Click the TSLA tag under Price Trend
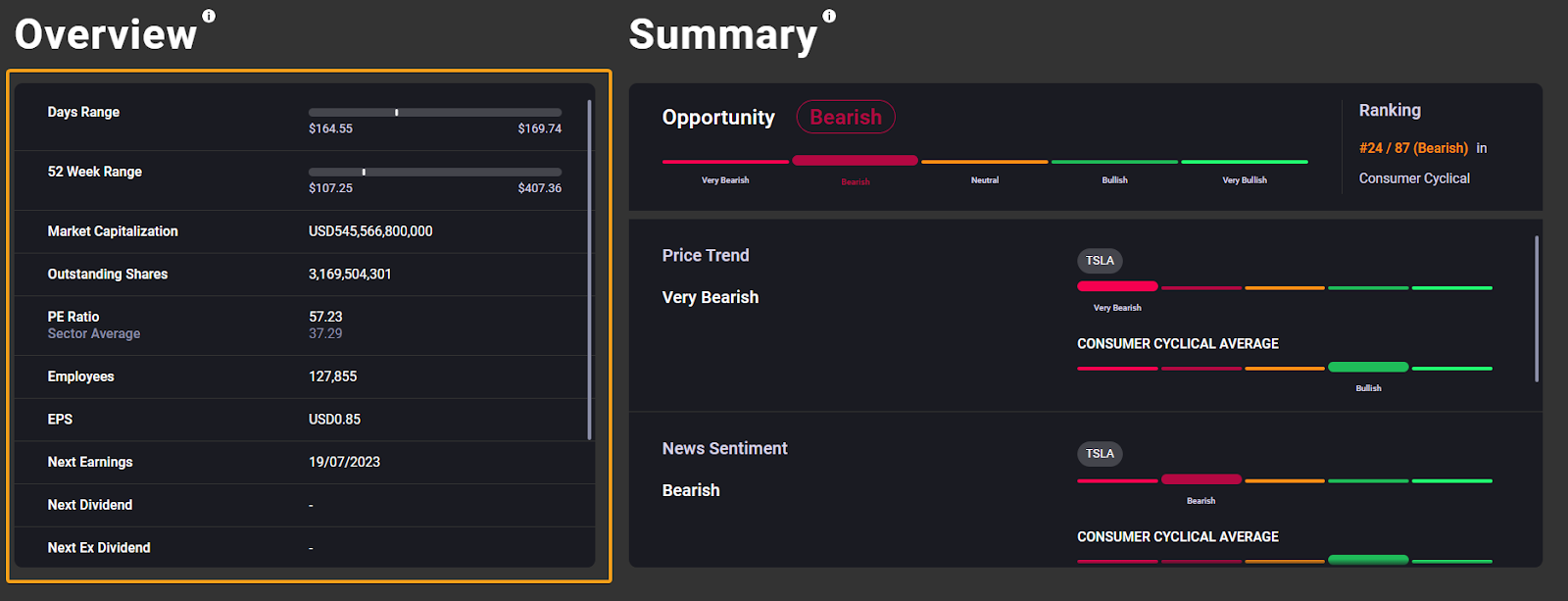This screenshot has width=1568, height=601. click(1100, 261)
